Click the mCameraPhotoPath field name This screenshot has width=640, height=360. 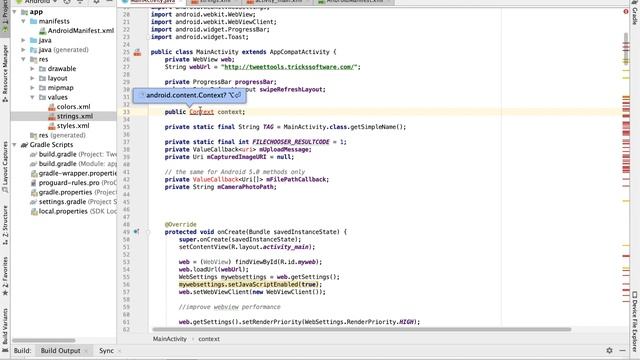[x=245, y=187]
